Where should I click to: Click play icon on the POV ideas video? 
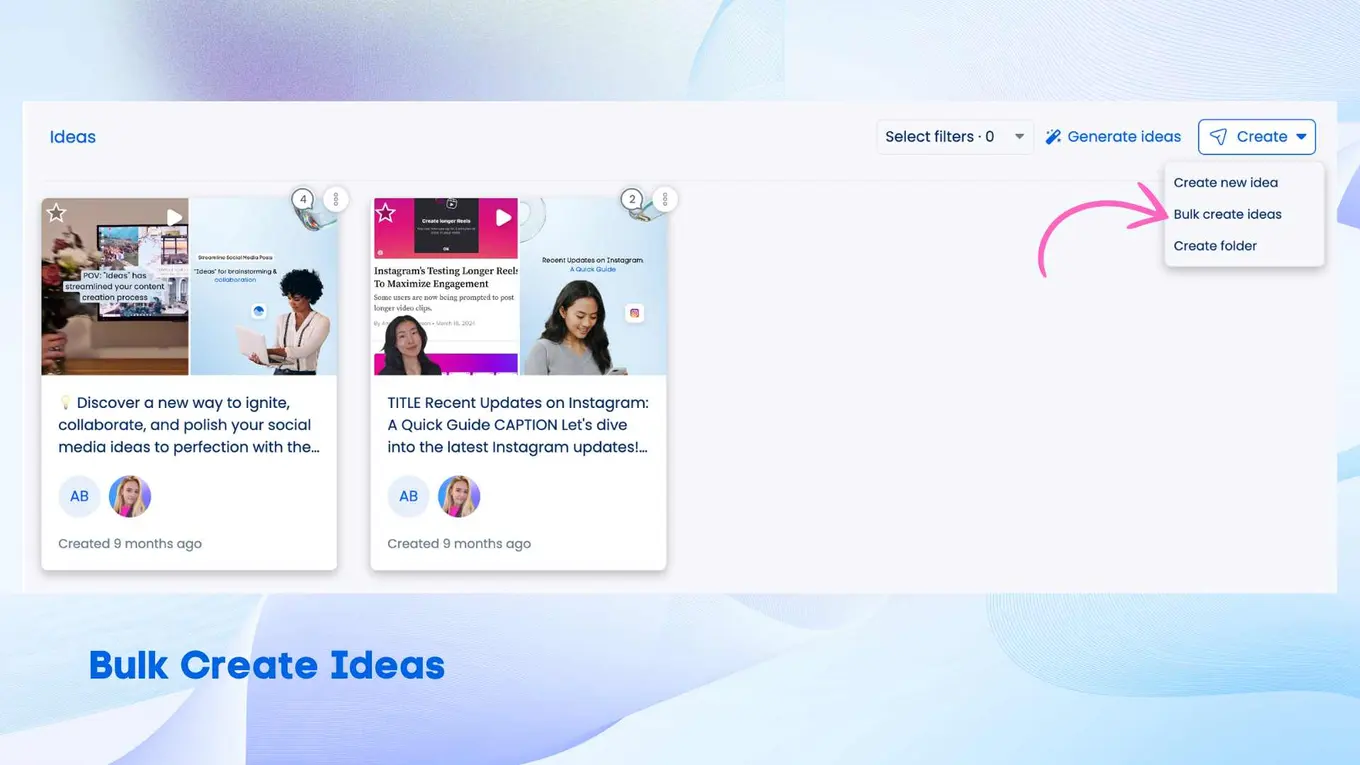(174, 217)
